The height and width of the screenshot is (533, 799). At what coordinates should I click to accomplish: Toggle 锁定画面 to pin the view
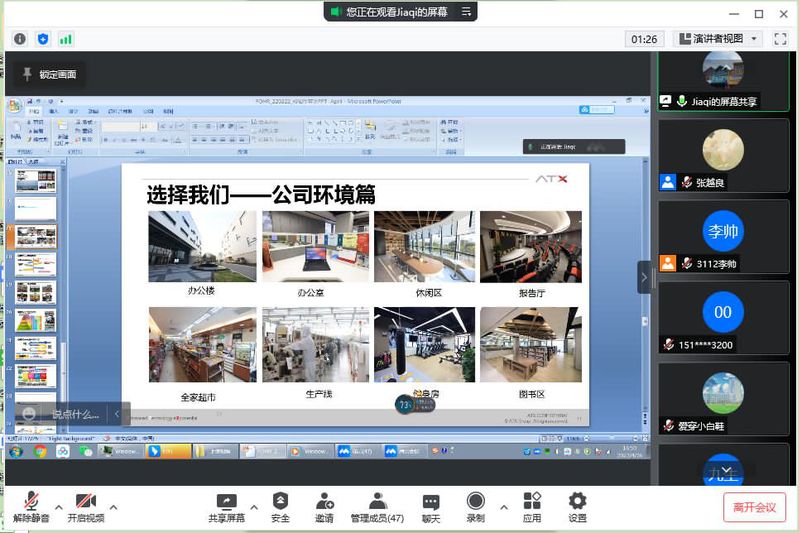click(48, 74)
